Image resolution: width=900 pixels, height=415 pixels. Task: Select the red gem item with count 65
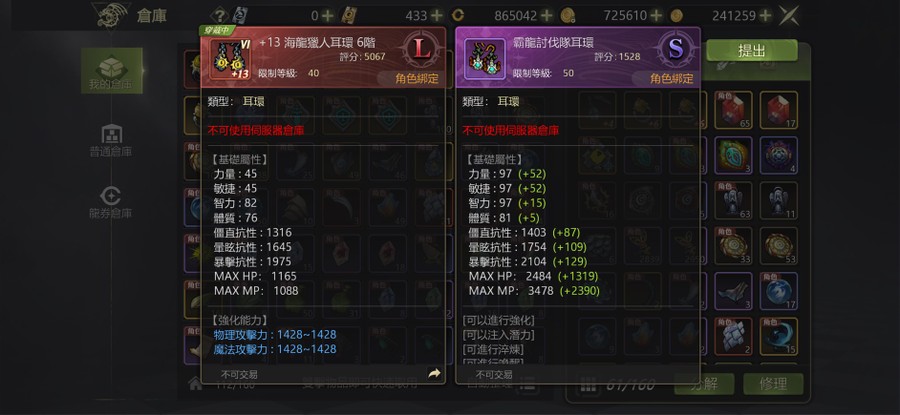pyautogui.click(x=733, y=110)
